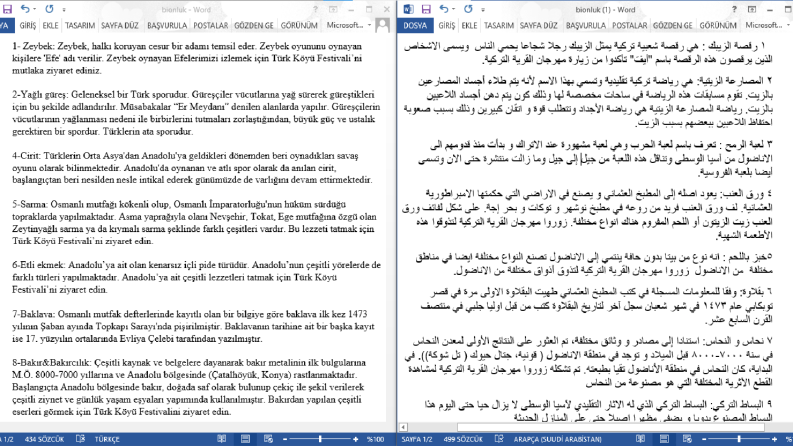793x446 pixels.
Task: Undo last action in right Word window
Action: click(x=444, y=9)
